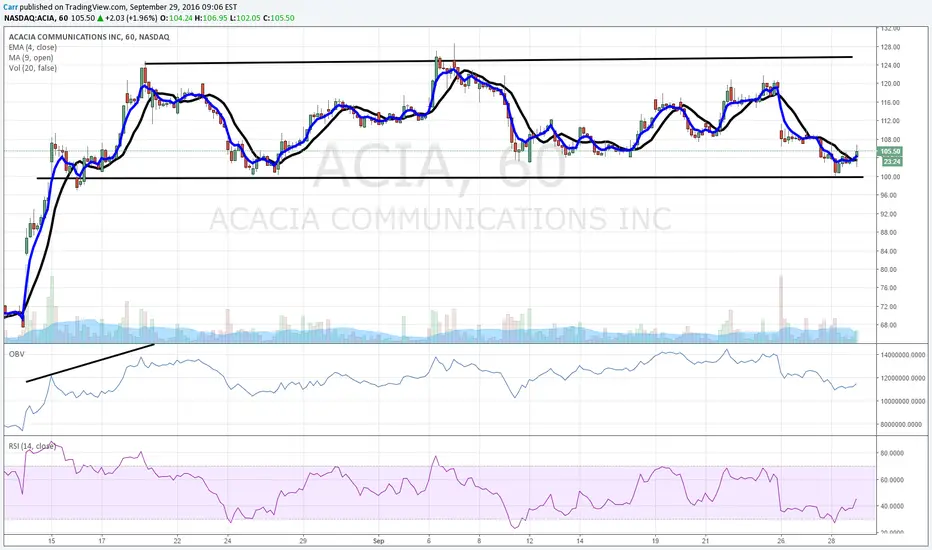Click the low value 'L:102.05'
Viewport: 932px width, 550px height.
tap(245, 18)
